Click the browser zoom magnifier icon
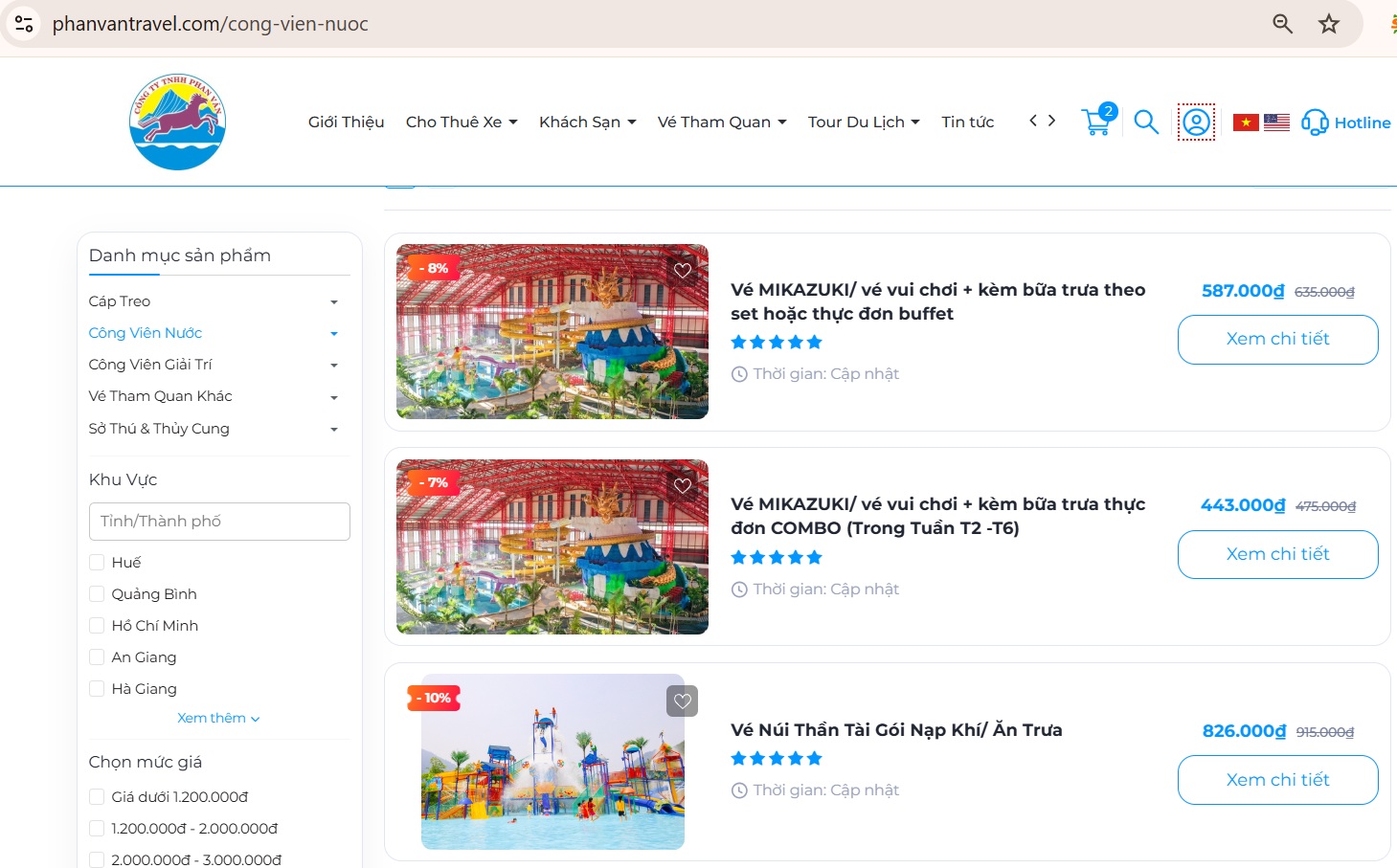The width and height of the screenshot is (1397, 868). [1283, 24]
